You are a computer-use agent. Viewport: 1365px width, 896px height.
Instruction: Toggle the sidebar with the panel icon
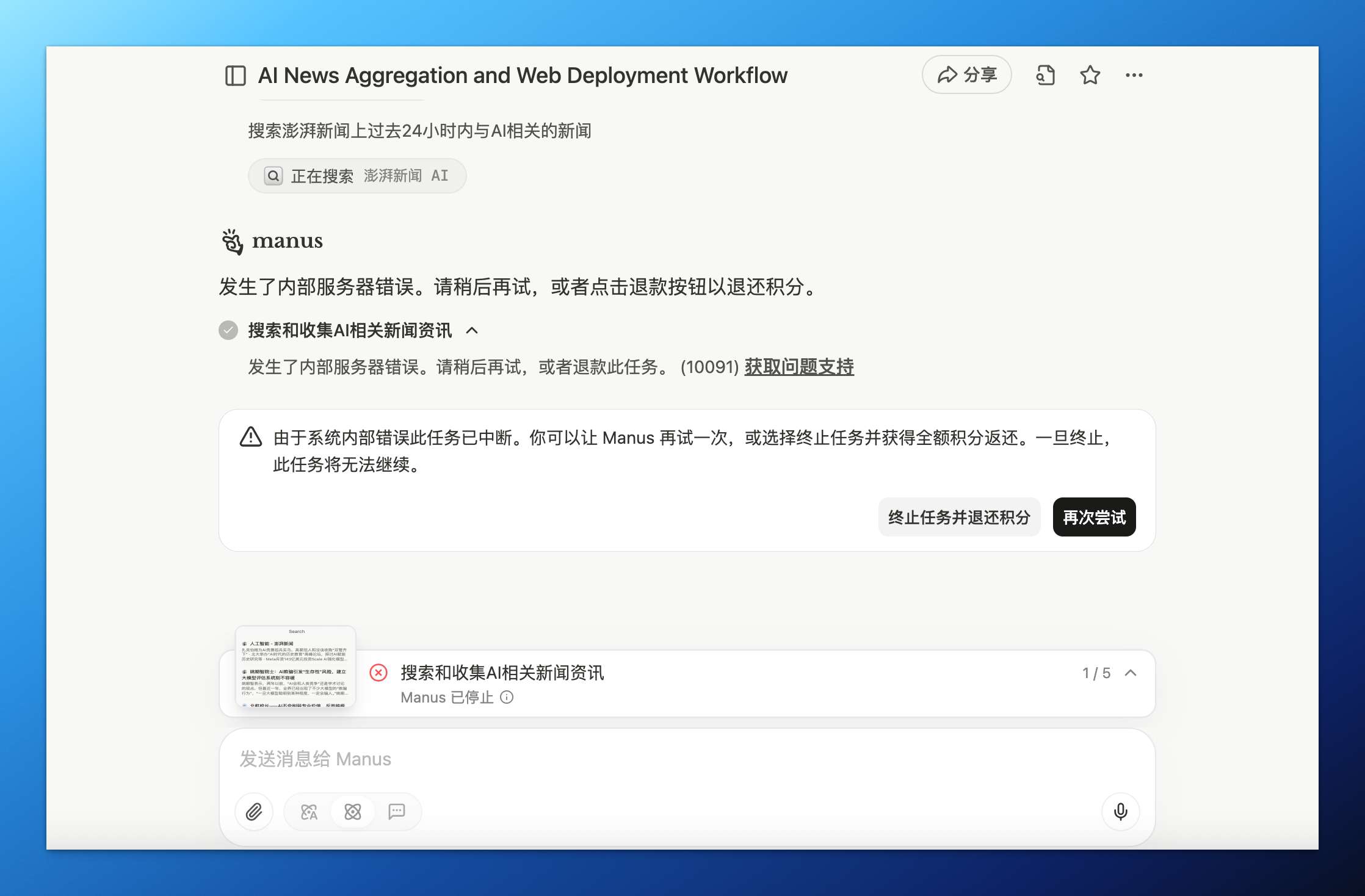(234, 75)
